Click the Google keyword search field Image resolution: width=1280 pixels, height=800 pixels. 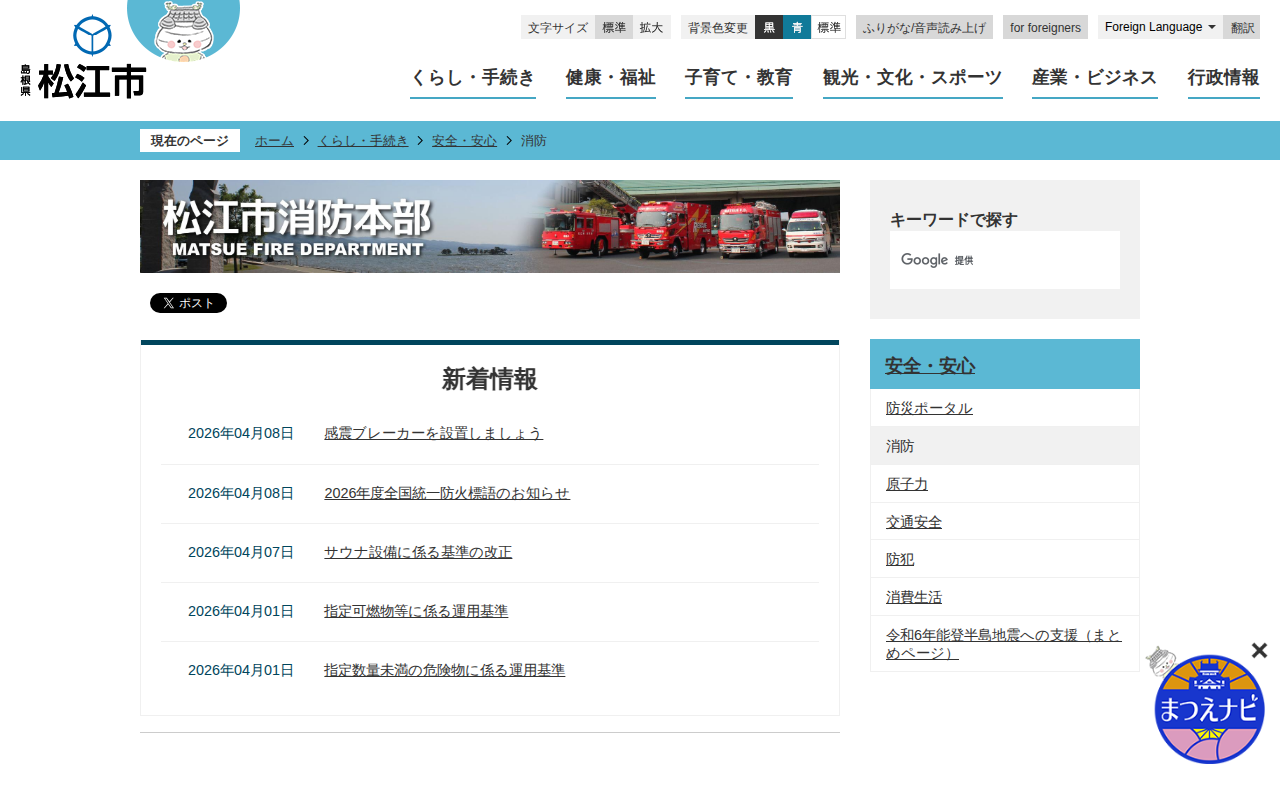[x=1005, y=260]
